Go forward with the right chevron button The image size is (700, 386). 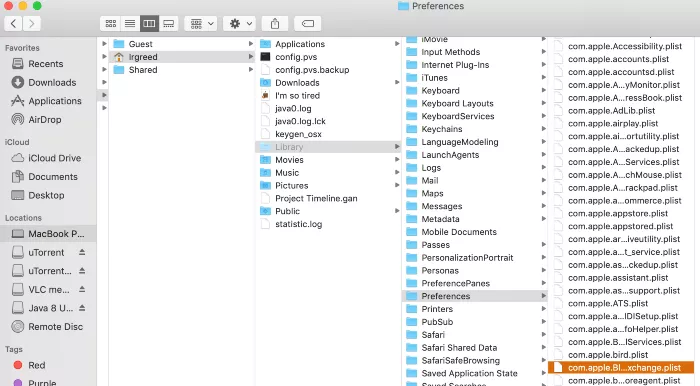(32, 24)
